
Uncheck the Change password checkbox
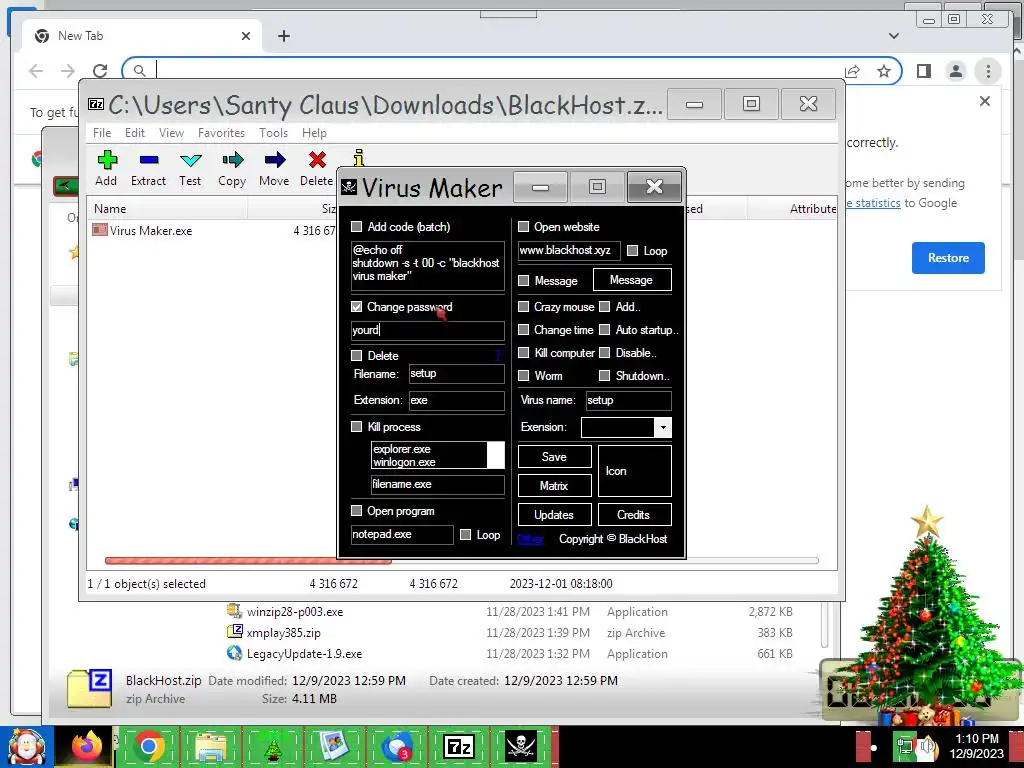[x=357, y=307]
